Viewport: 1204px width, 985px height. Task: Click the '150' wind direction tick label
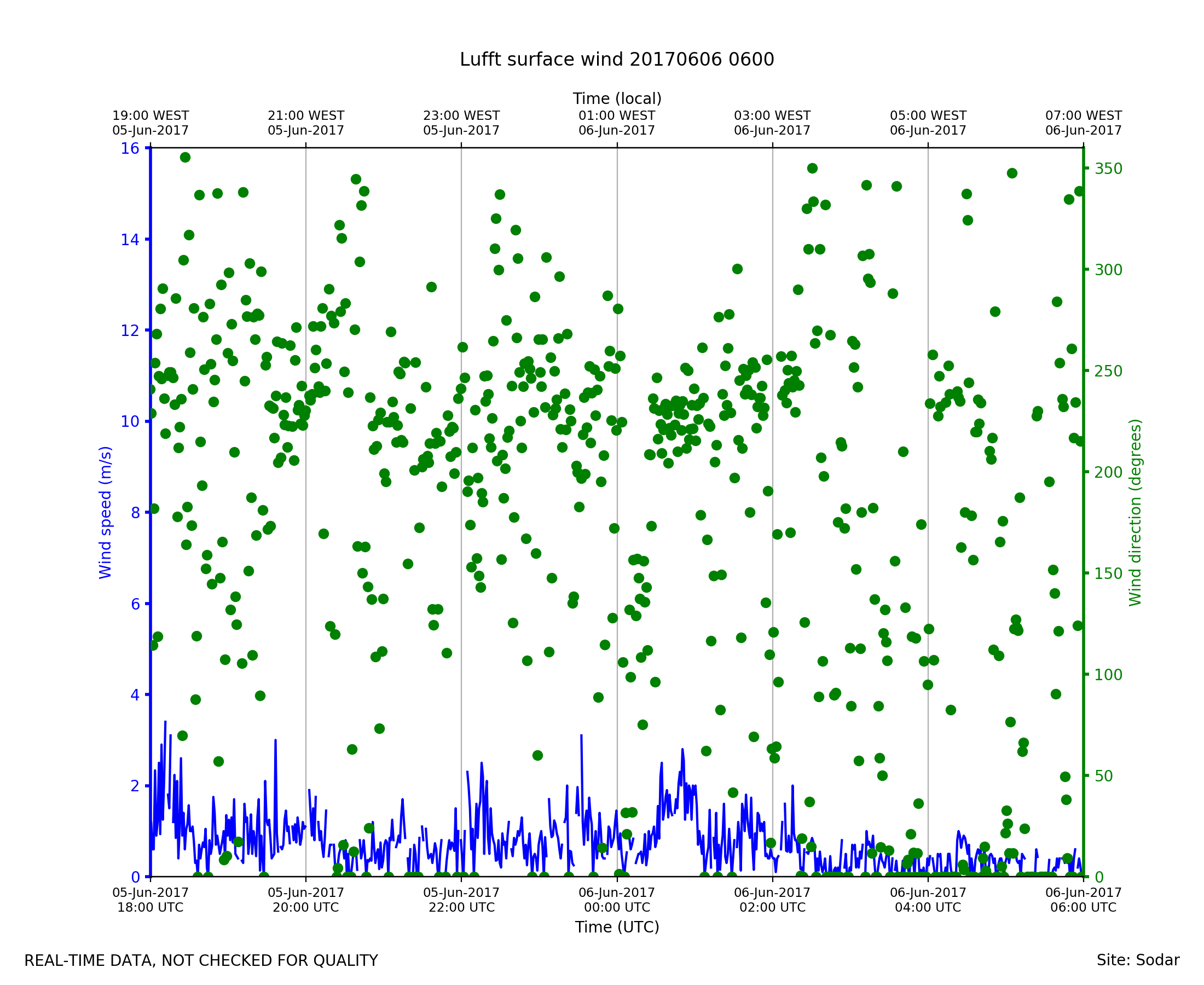(x=1108, y=573)
